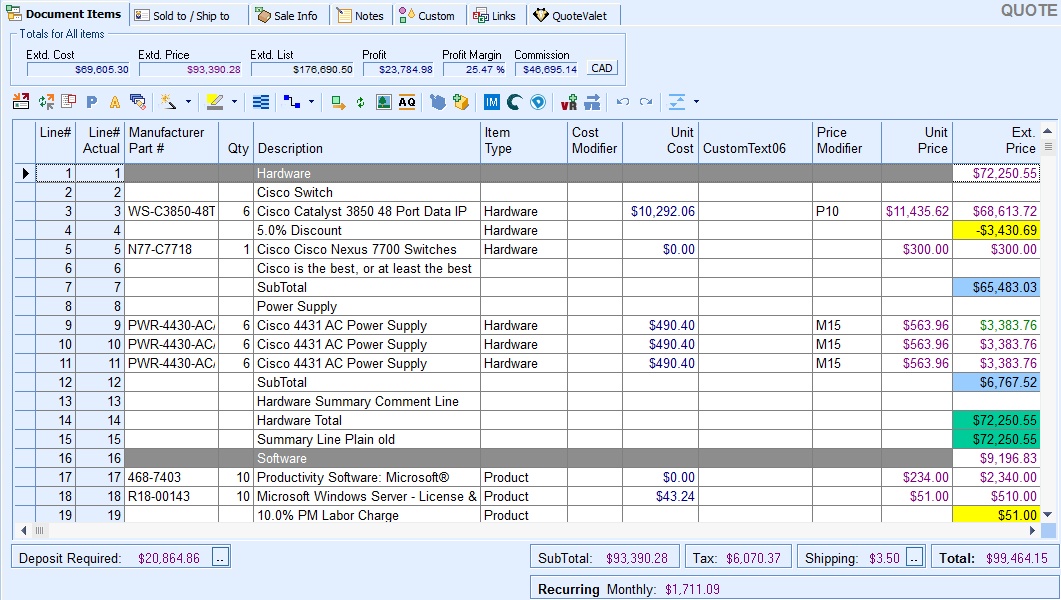Click the vR toolbar icon
The image size is (1061, 600).
569,102
